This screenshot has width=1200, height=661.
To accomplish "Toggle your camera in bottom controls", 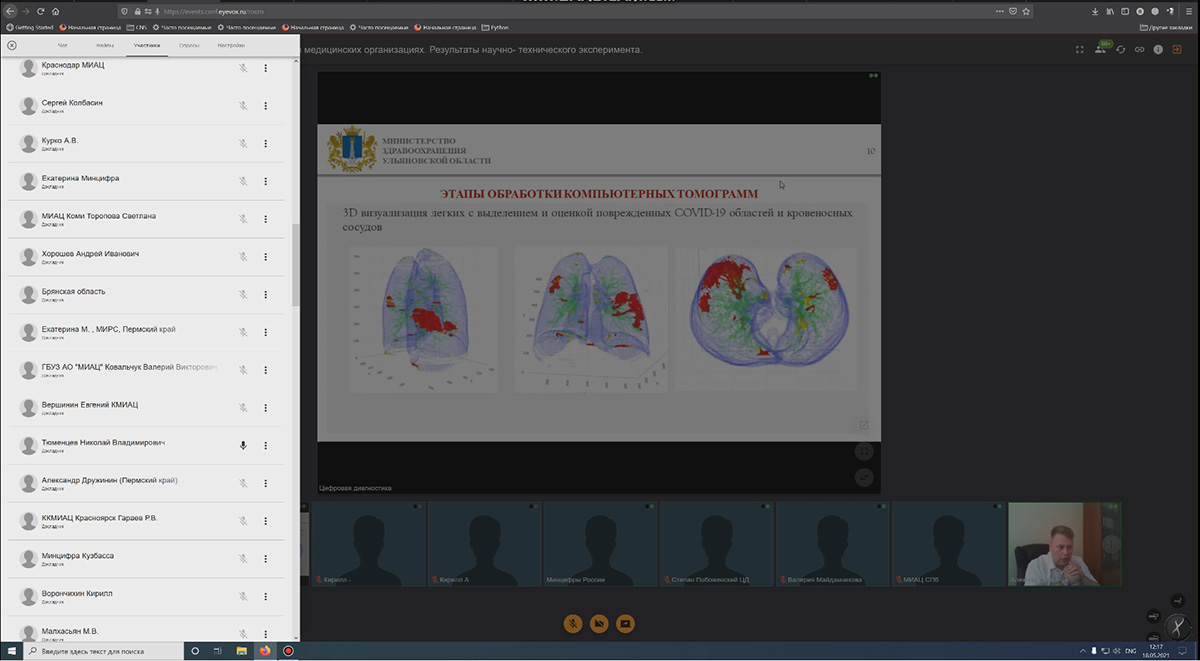I will [599, 623].
